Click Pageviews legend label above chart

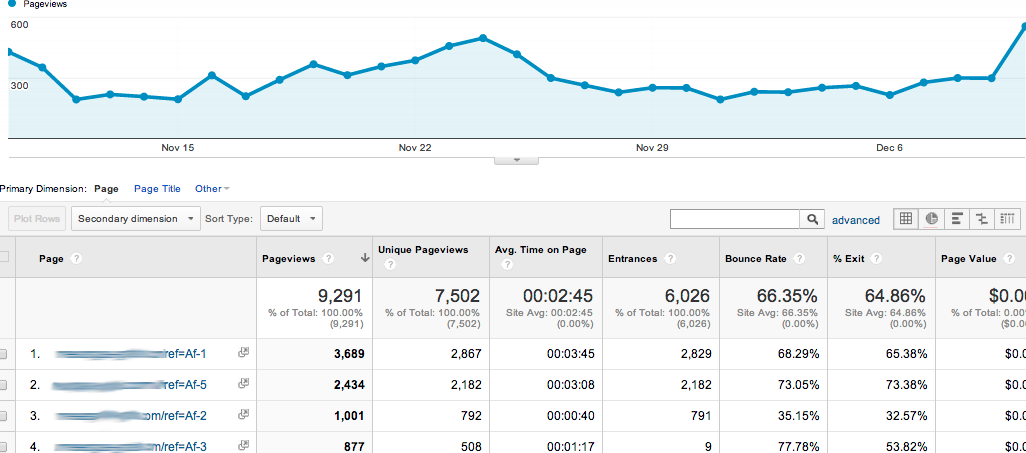tap(45, 4)
